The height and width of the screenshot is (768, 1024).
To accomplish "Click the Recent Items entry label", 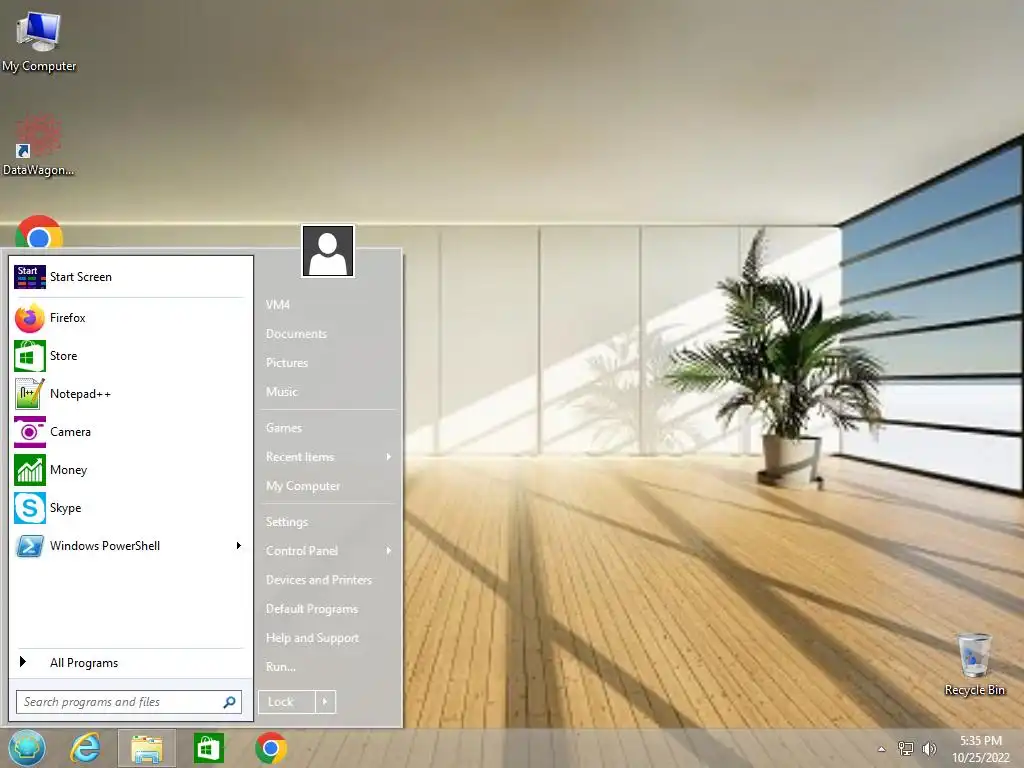I will (x=300, y=457).
